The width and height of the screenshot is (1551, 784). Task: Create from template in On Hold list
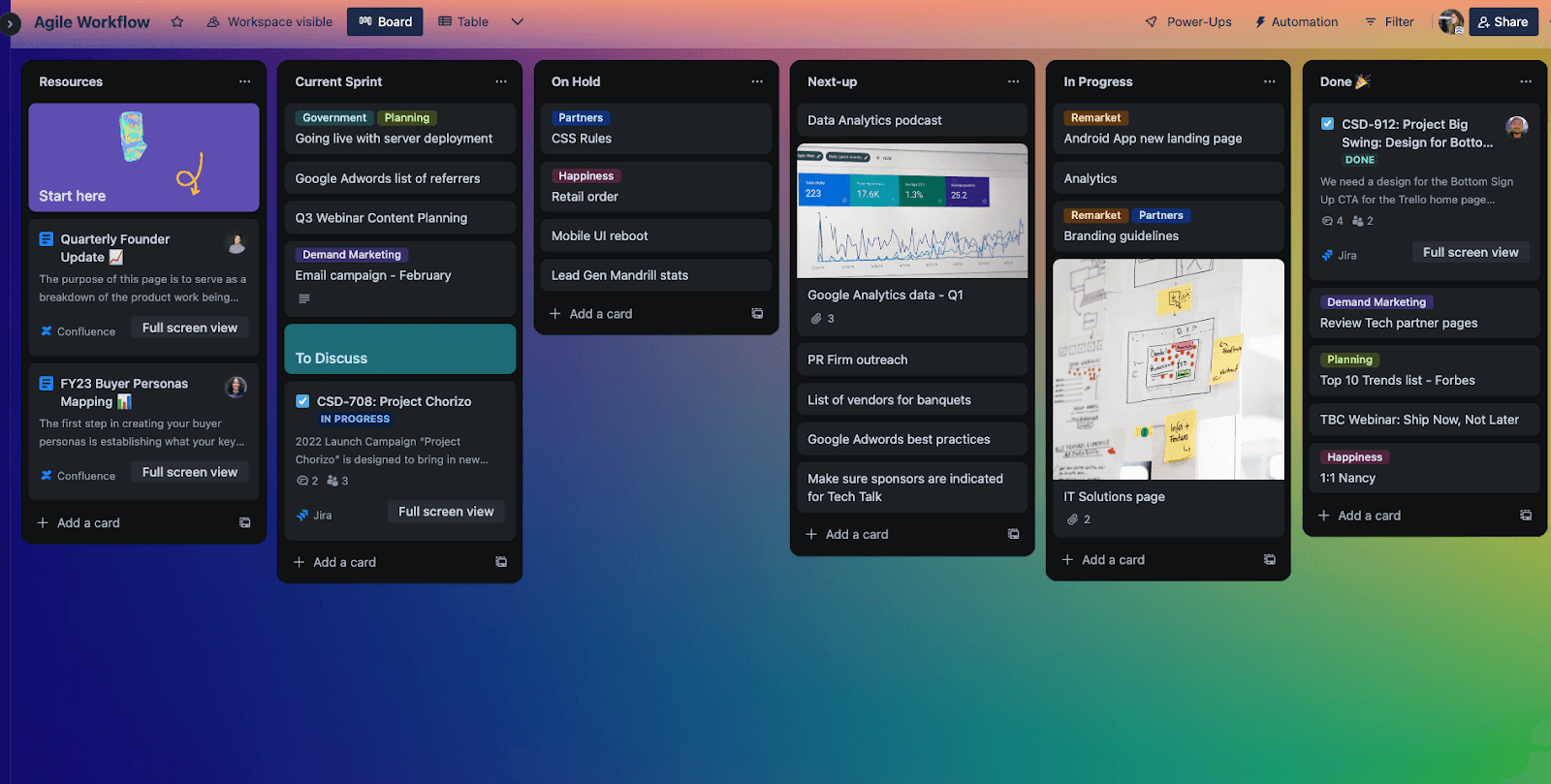(757, 314)
